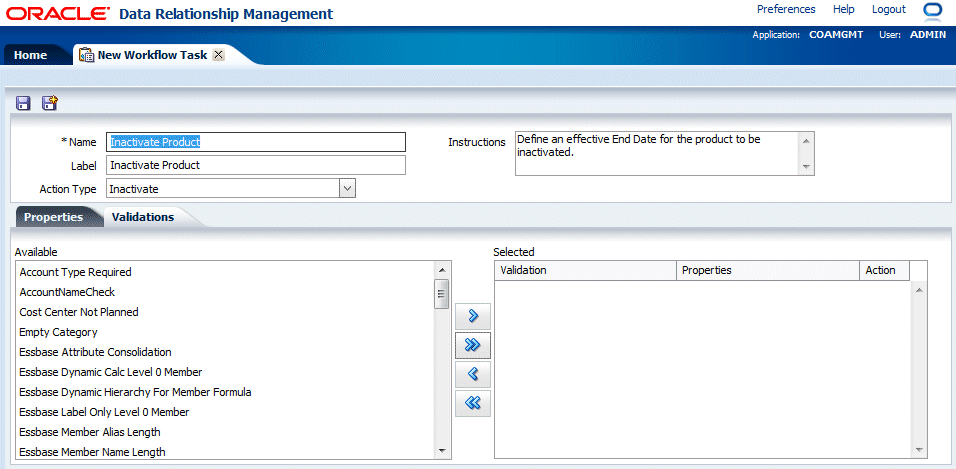Image resolution: width=956 pixels, height=469 pixels.
Task: Select the Validations tab
Action: point(143,217)
